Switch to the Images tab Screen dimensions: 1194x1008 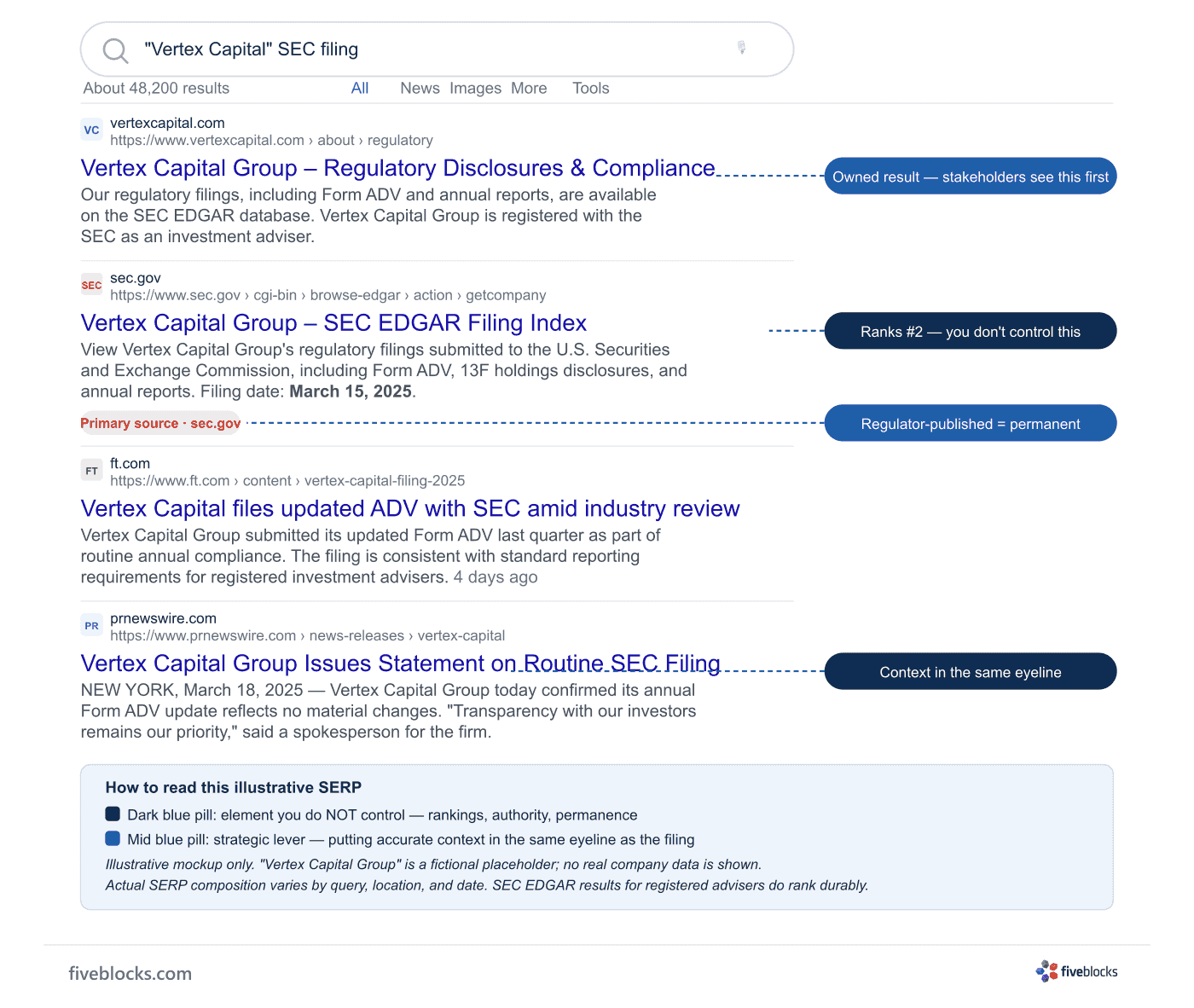(475, 88)
